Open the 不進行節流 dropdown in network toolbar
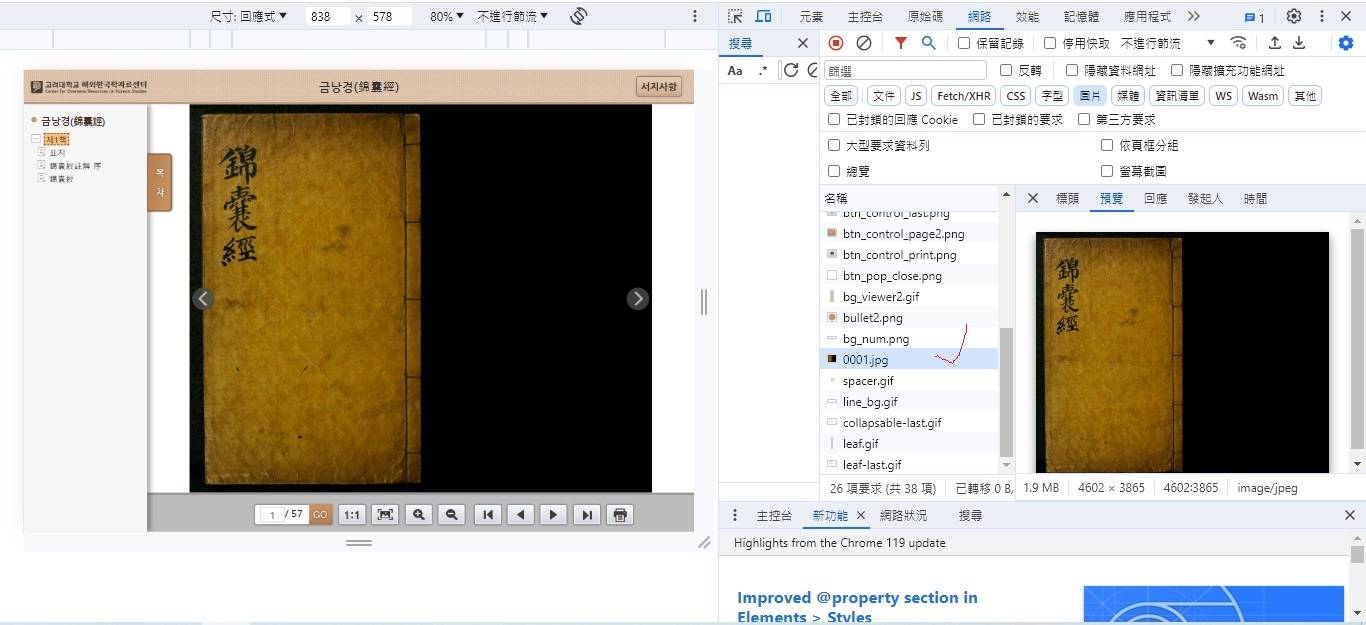The height and width of the screenshot is (625, 1366). coord(1167,43)
